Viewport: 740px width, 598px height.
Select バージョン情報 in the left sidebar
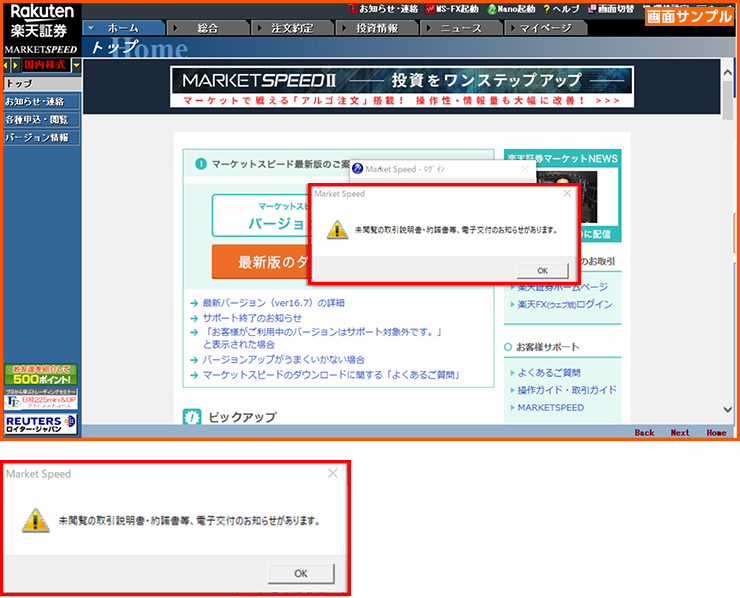[x=42, y=137]
